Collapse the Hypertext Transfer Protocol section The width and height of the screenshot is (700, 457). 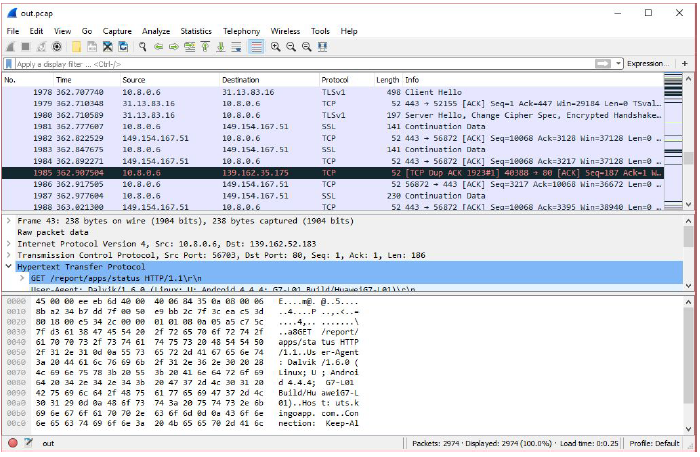pyautogui.click(x=9, y=267)
